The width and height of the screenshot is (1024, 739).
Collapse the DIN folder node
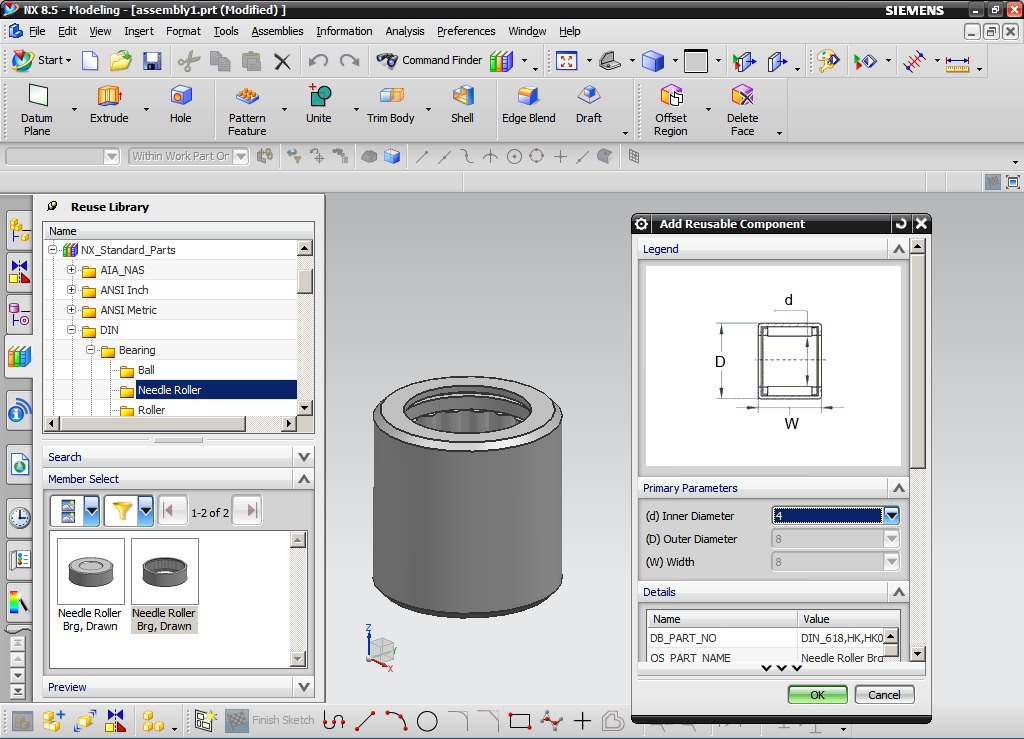pos(71,330)
